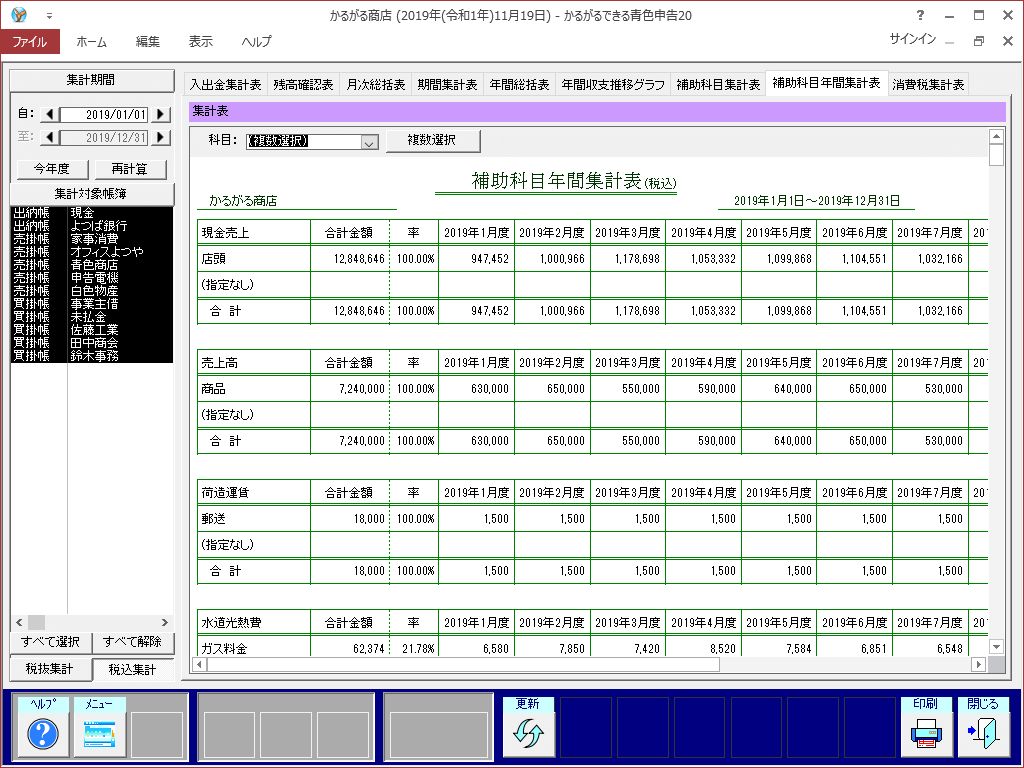Click the report horizontal scrollbar thumb

pyautogui.click(x=463, y=665)
